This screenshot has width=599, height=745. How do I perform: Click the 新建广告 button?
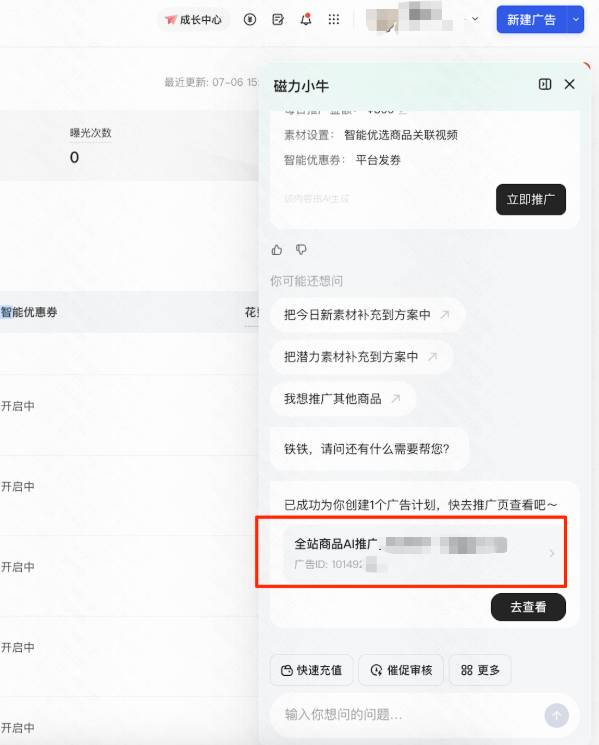click(x=531, y=19)
